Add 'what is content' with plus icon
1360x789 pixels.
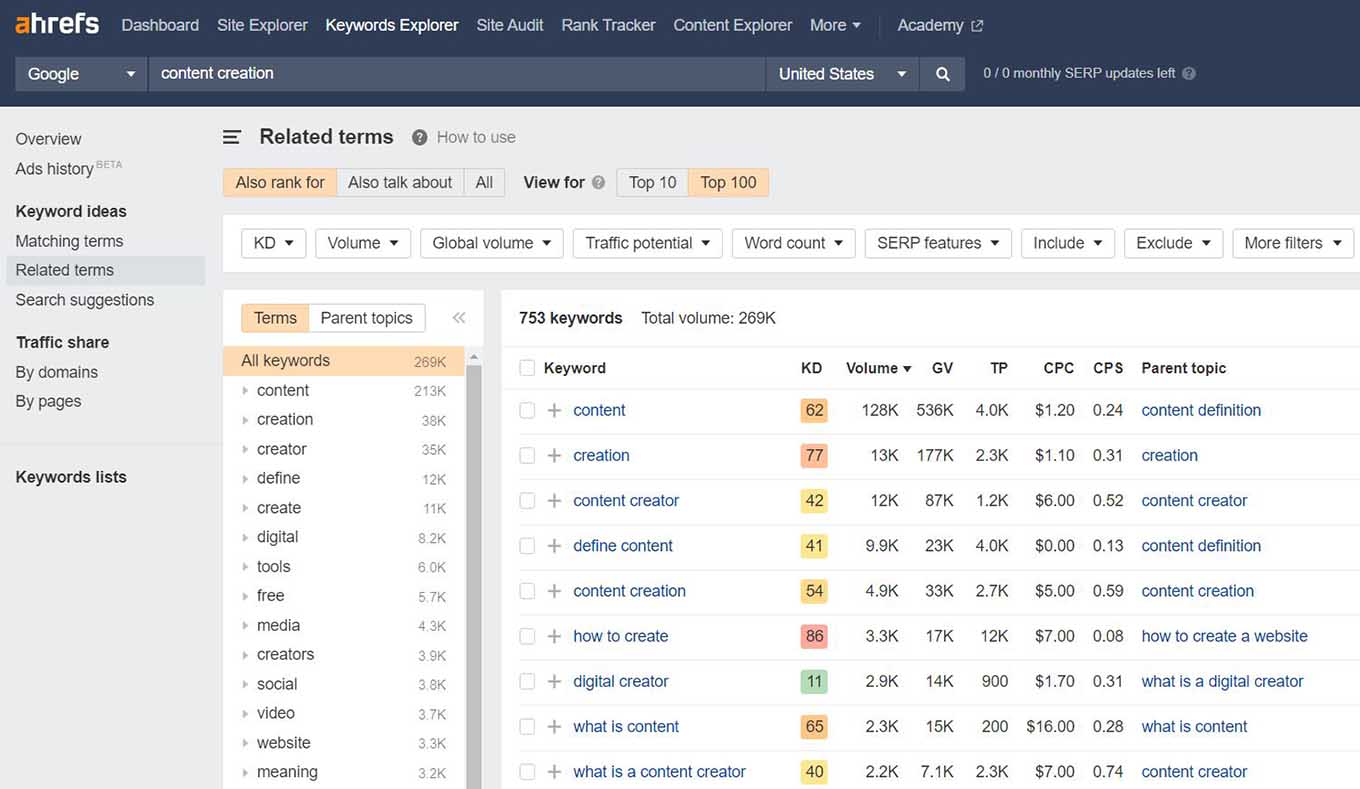click(x=554, y=727)
